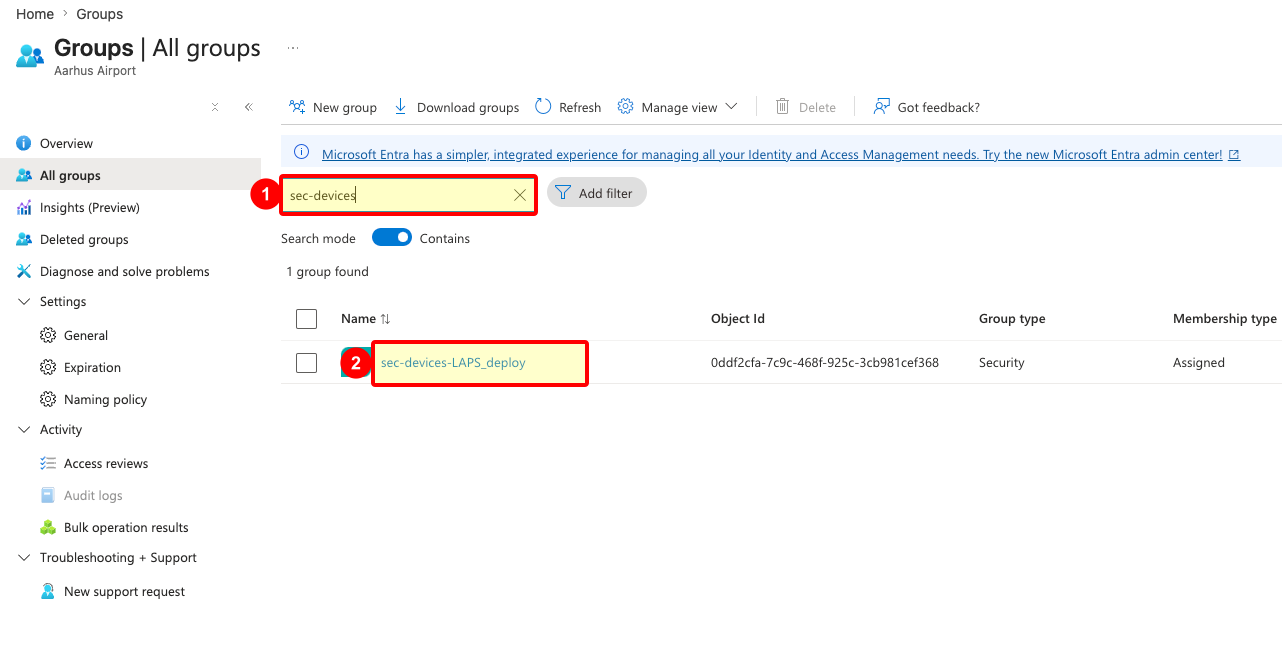This screenshot has height=658, width=1282.
Task: Click the Security group type cell
Action: [x=1002, y=363]
